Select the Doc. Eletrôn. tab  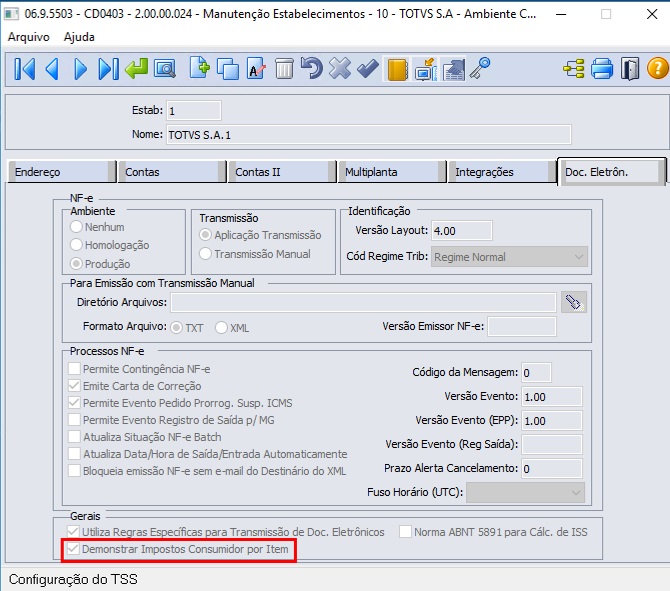pos(611,172)
